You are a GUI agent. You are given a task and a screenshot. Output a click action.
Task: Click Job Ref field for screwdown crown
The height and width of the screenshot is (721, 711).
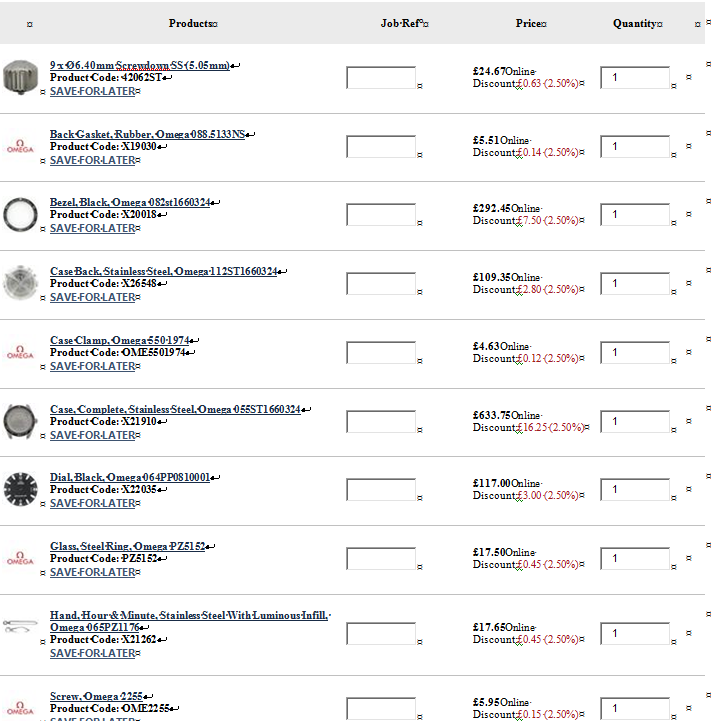pos(380,78)
